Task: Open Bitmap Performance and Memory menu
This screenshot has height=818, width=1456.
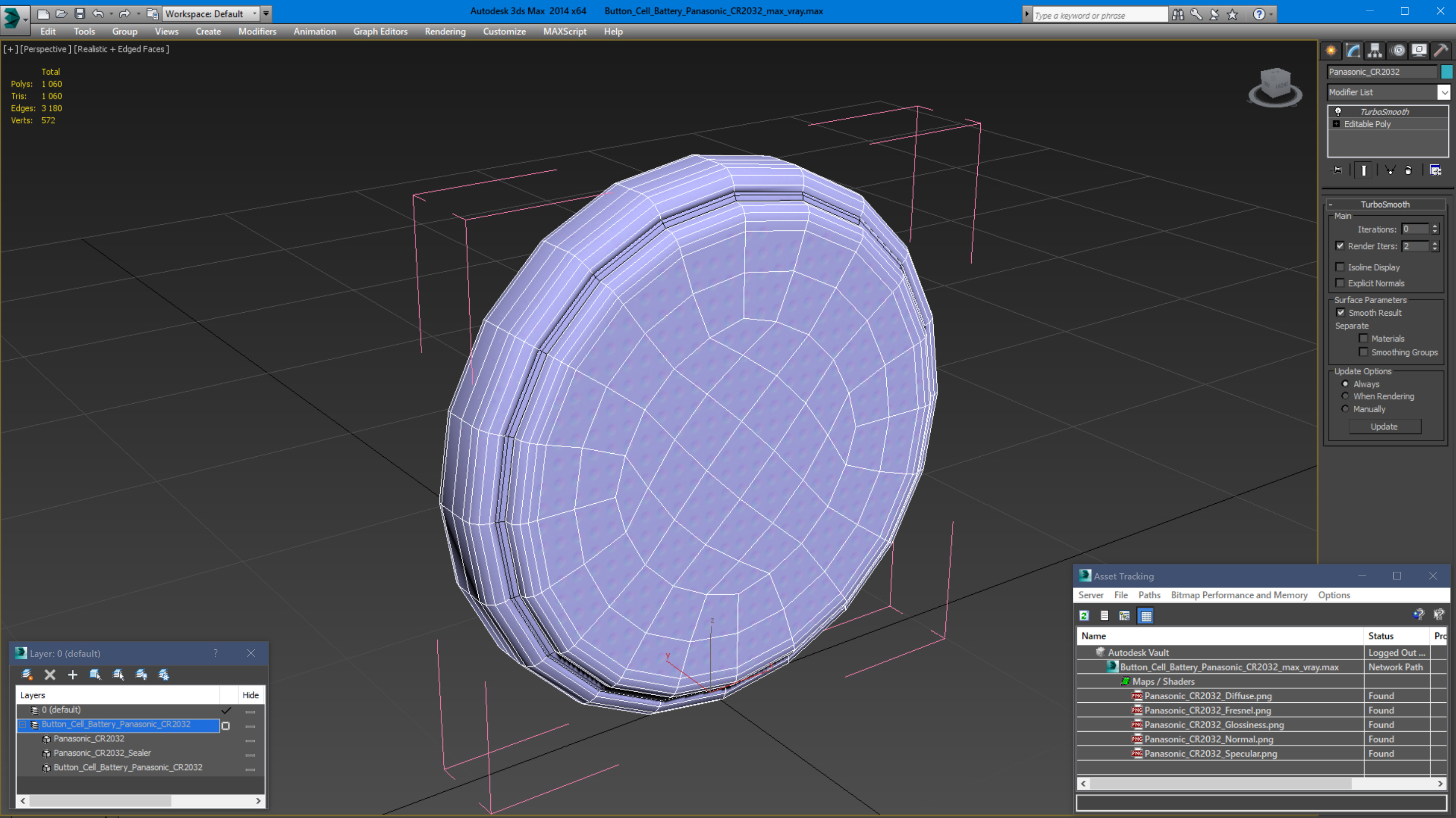Action: click(x=1239, y=595)
